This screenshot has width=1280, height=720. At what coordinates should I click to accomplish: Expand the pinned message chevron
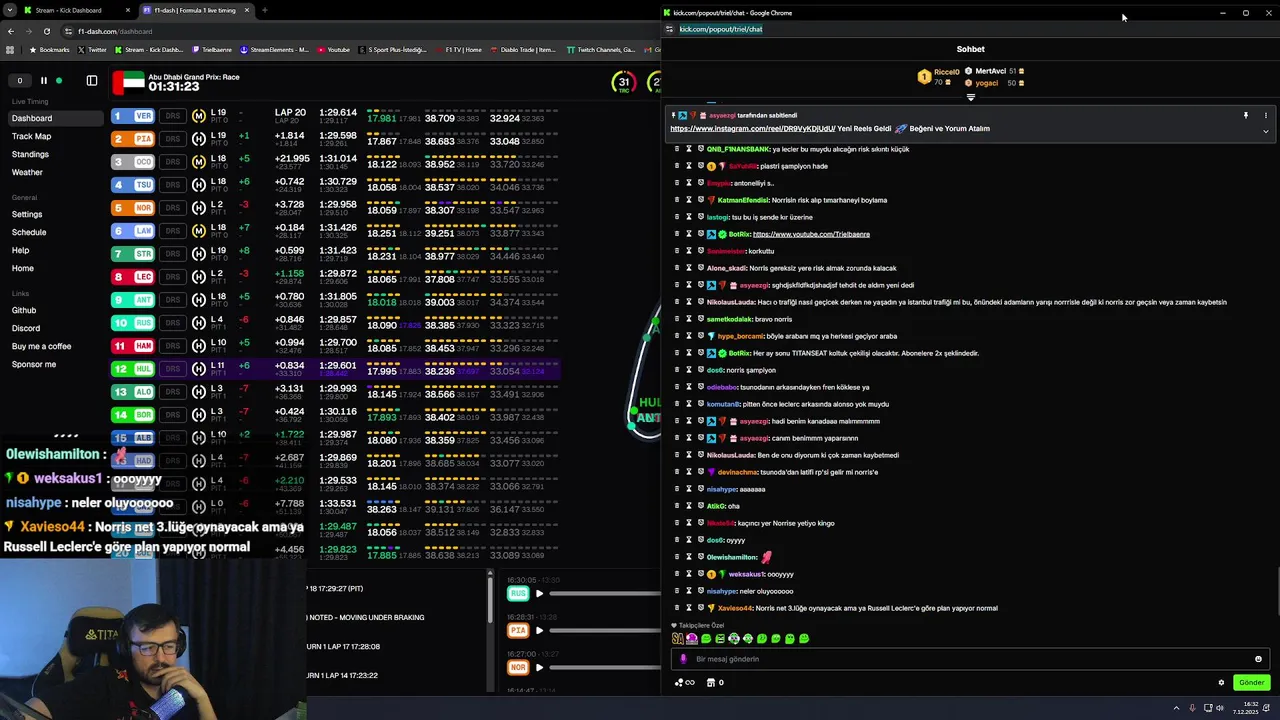click(x=1265, y=132)
